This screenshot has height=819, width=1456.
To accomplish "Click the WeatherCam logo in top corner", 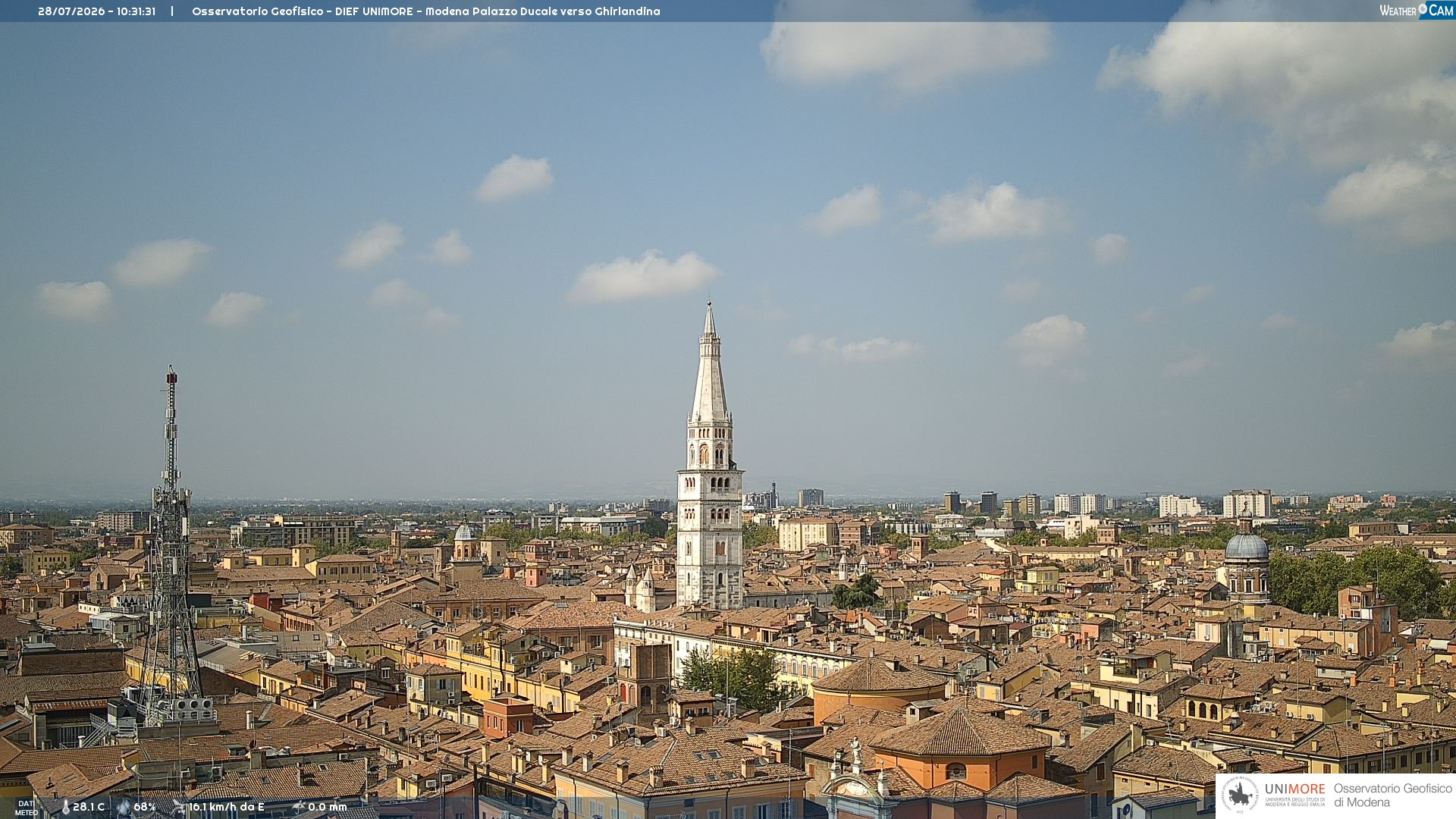I will [1417, 11].
